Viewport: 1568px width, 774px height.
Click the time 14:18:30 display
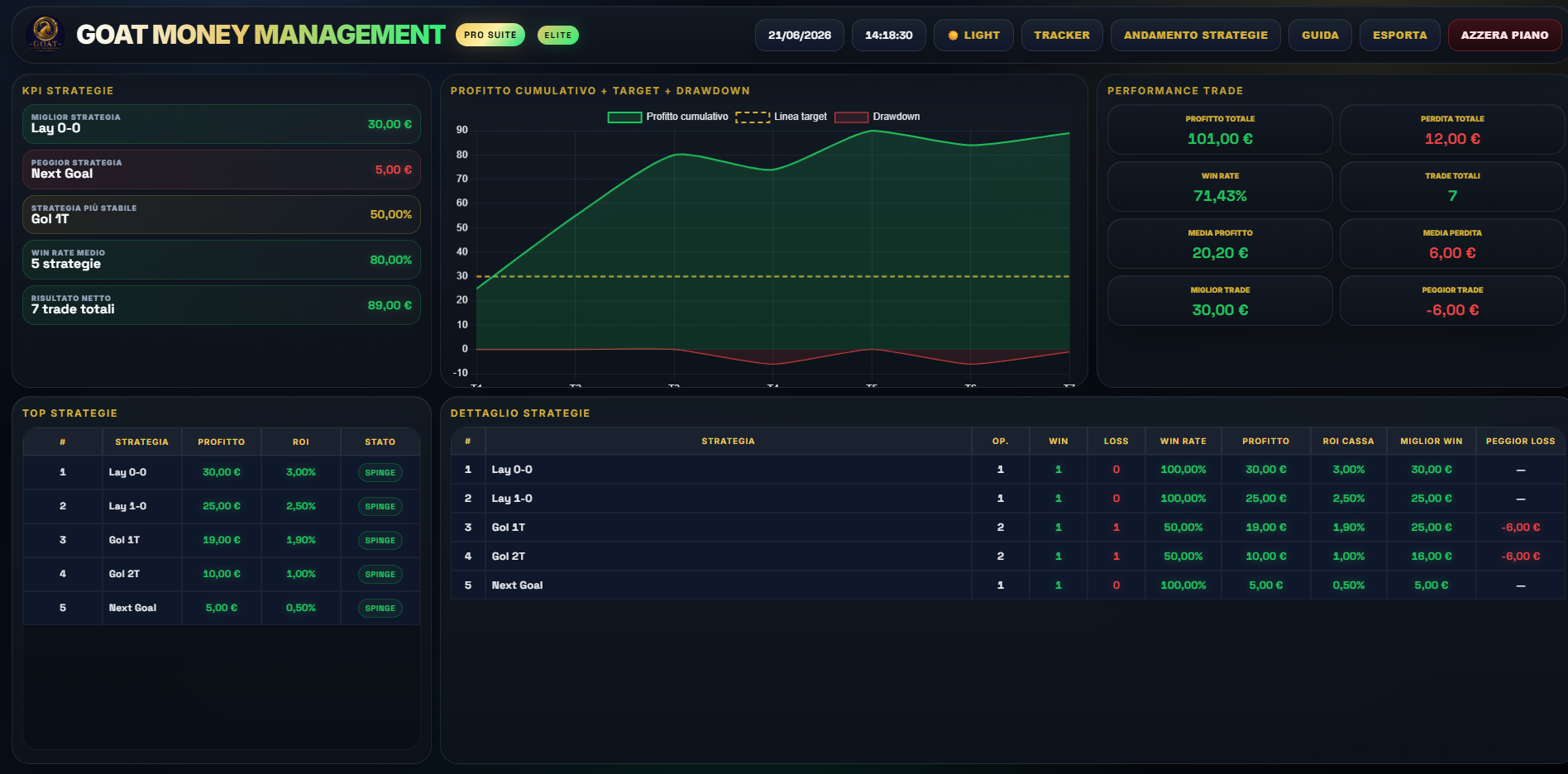point(889,36)
